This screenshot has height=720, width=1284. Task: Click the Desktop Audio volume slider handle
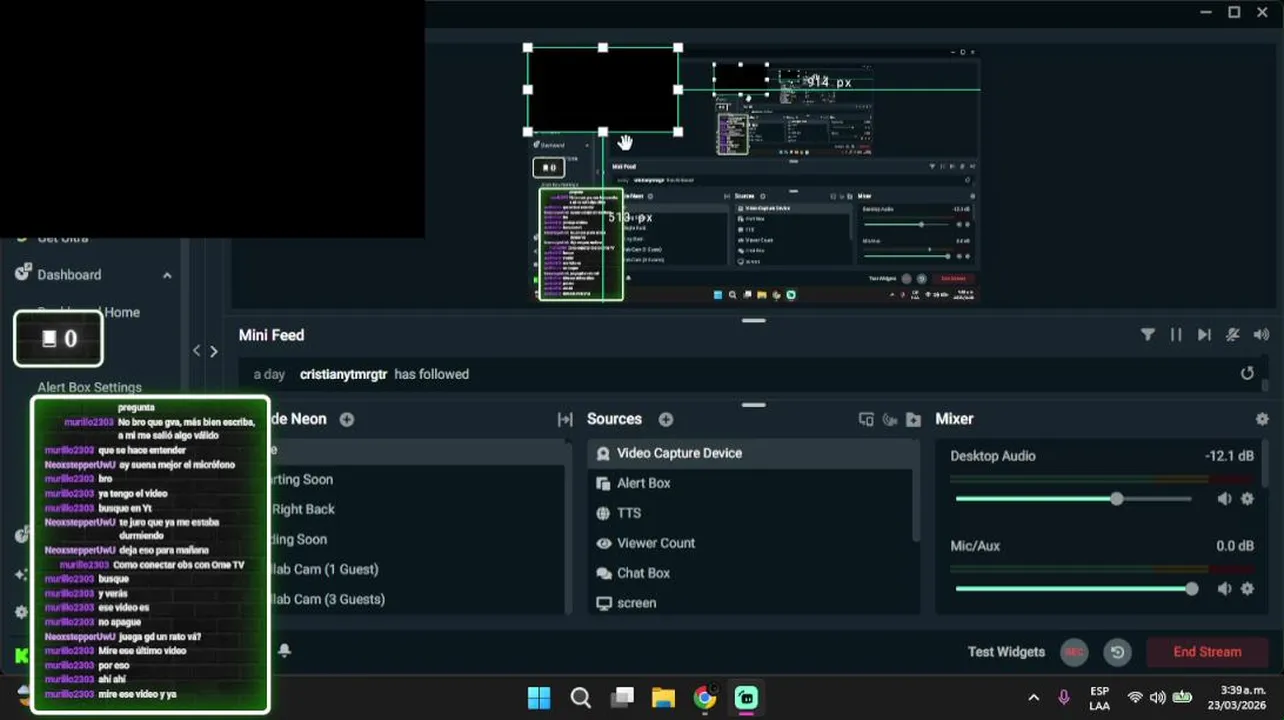pyautogui.click(x=1116, y=499)
